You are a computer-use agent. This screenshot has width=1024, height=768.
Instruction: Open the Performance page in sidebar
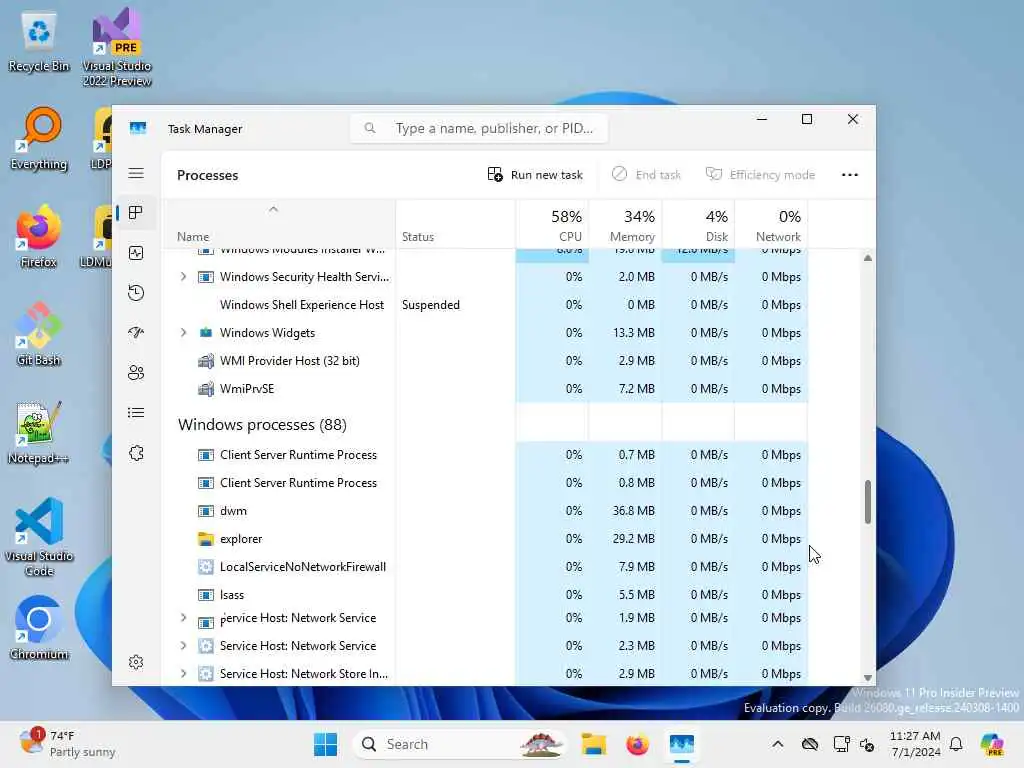(x=136, y=253)
